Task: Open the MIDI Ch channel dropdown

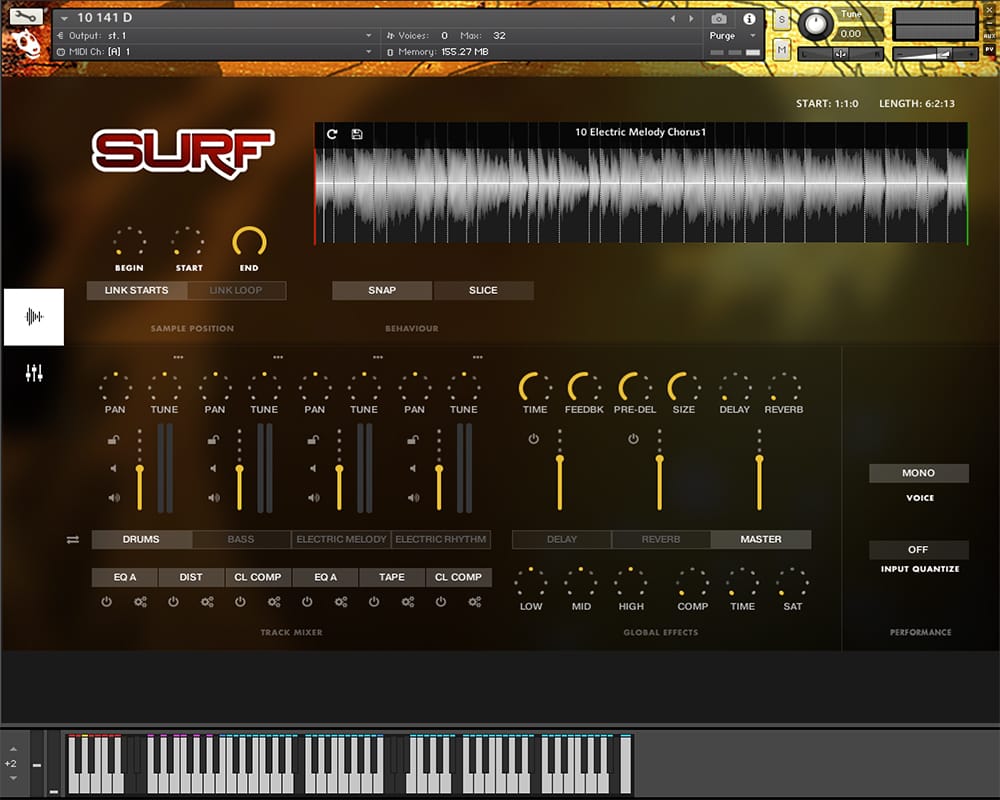Action: 369,51
